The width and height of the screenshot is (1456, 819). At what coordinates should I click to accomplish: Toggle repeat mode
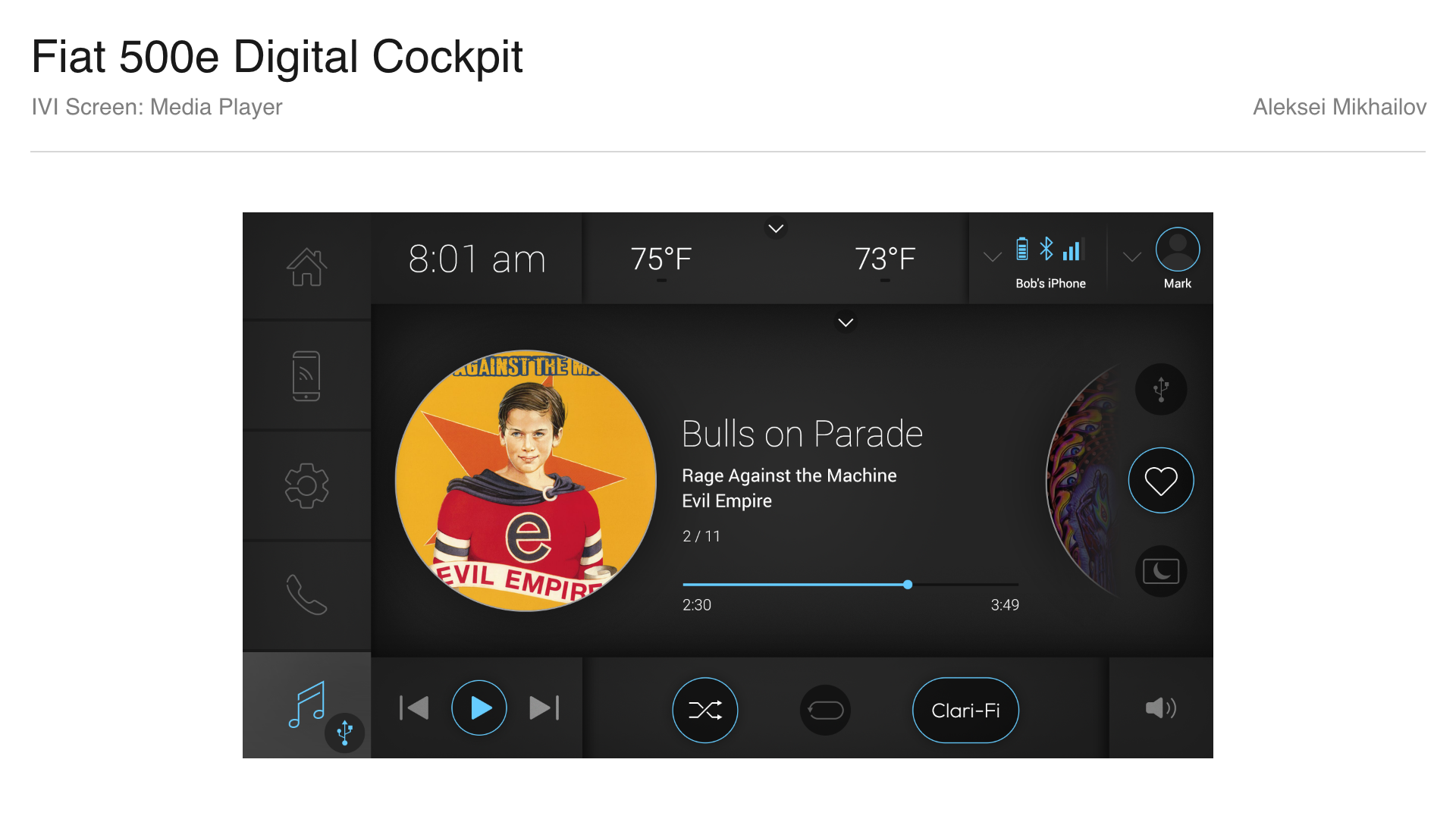click(x=825, y=710)
